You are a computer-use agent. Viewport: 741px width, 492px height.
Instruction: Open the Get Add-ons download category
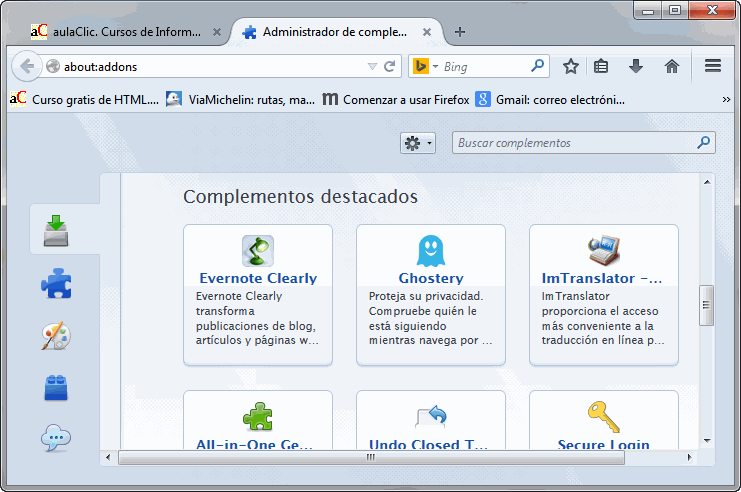[56, 231]
